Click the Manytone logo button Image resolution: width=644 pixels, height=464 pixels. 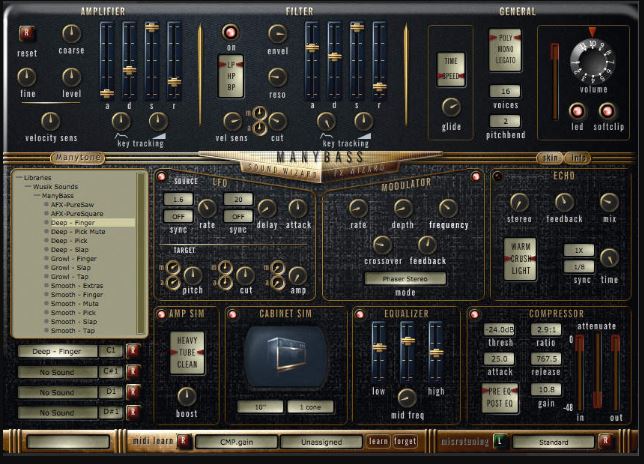(77, 157)
